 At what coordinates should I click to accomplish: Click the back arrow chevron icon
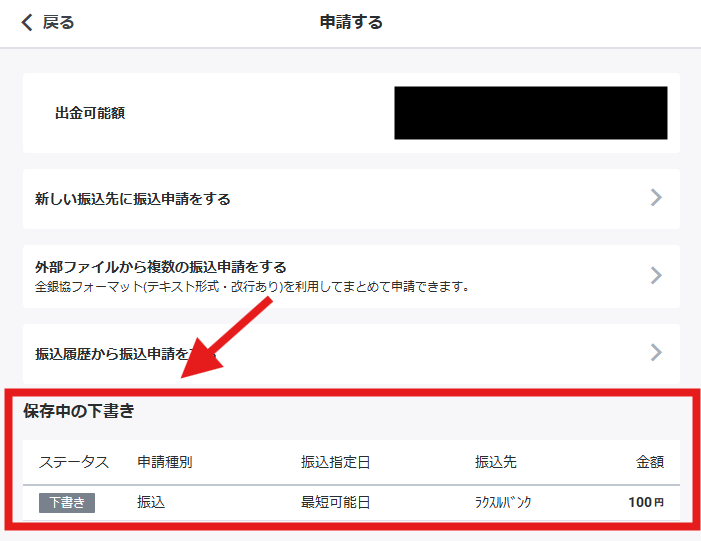pyautogui.click(x=27, y=22)
